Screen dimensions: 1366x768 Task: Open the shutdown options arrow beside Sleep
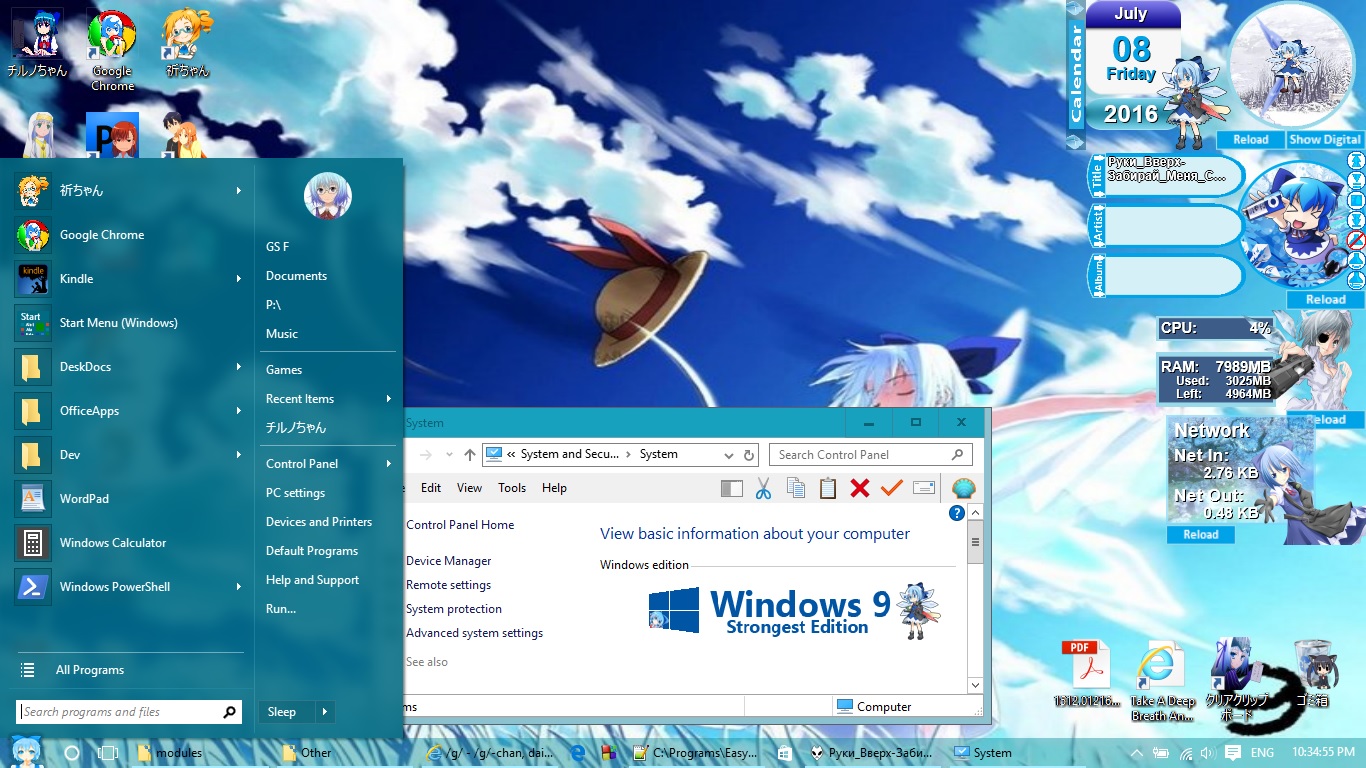click(x=324, y=712)
